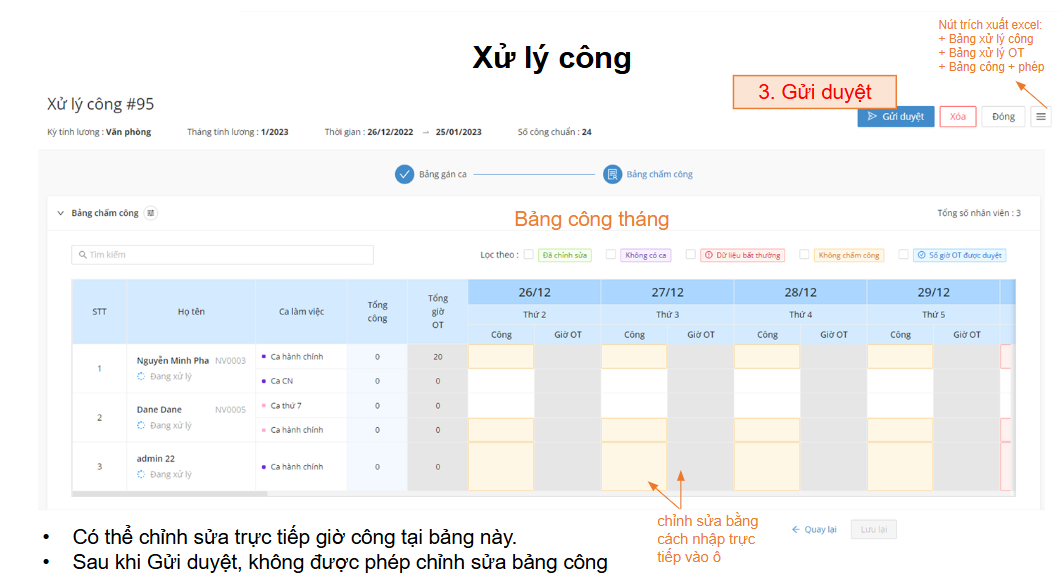The width and height of the screenshot is (1061, 583).
Task: Open the hamburger menu for Excel export
Action: click(1041, 117)
